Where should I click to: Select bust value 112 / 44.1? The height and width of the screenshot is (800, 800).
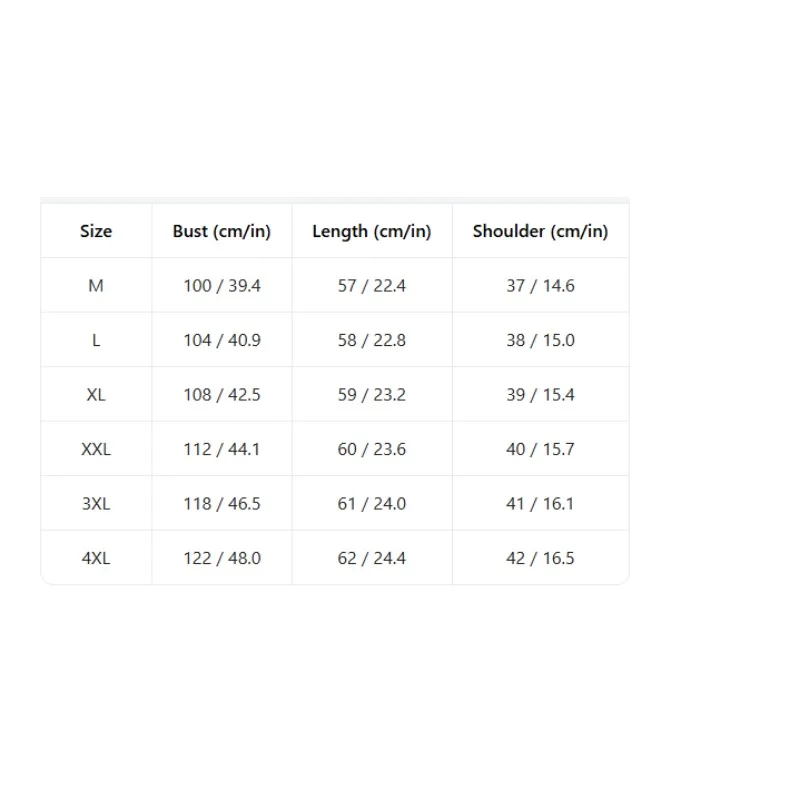point(222,449)
